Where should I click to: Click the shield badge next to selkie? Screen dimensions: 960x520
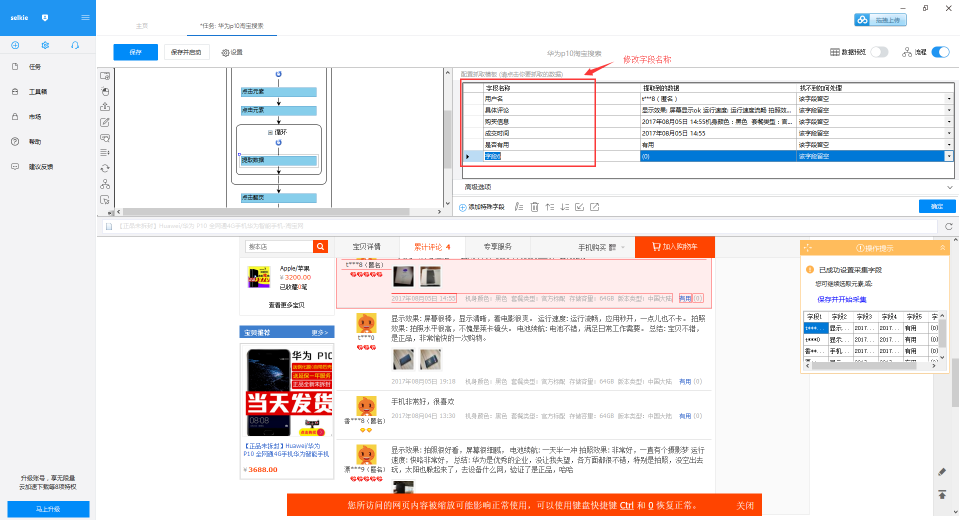(x=45, y=18)
